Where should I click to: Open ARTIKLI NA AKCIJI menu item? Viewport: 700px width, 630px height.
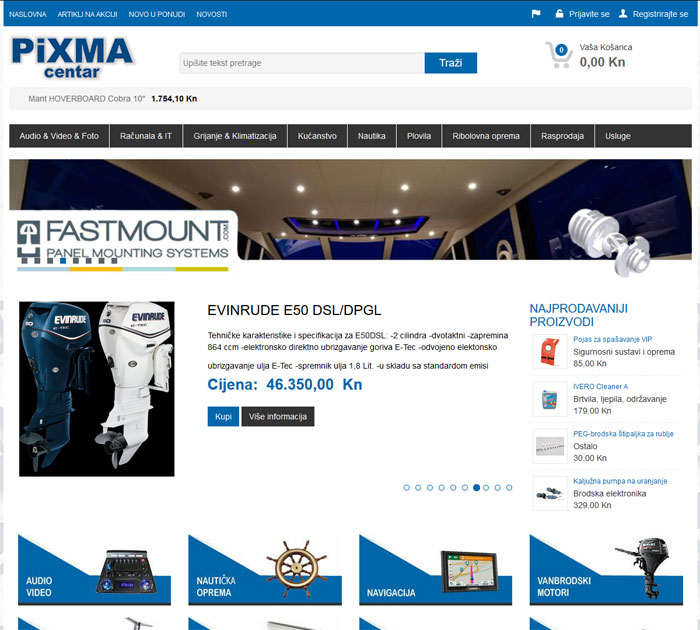pos(88,14)
